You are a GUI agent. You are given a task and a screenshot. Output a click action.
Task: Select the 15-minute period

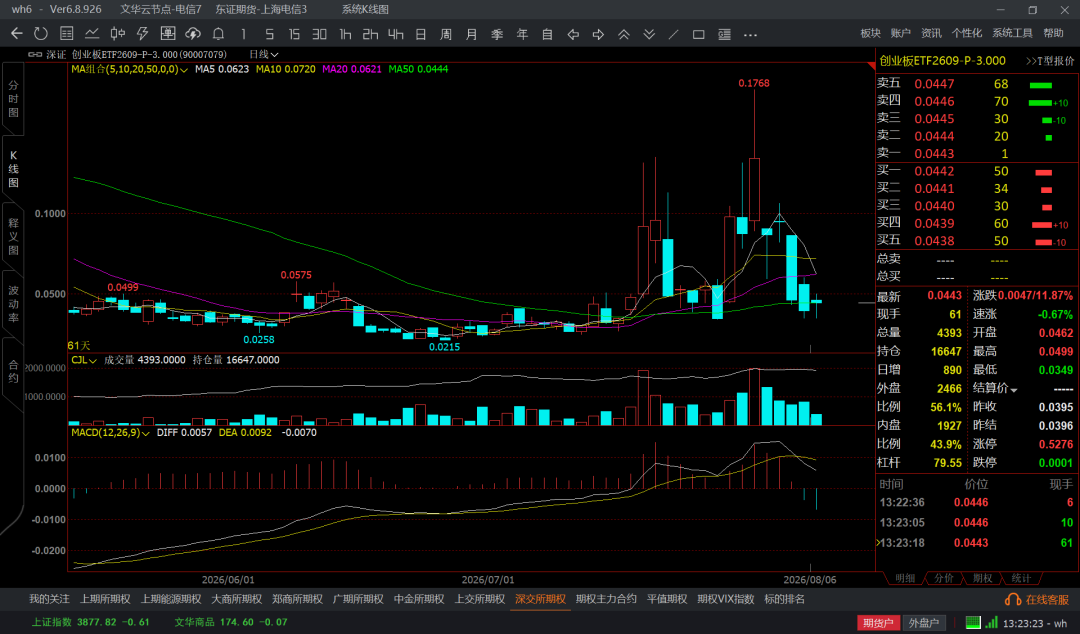[x=294, y=34]
